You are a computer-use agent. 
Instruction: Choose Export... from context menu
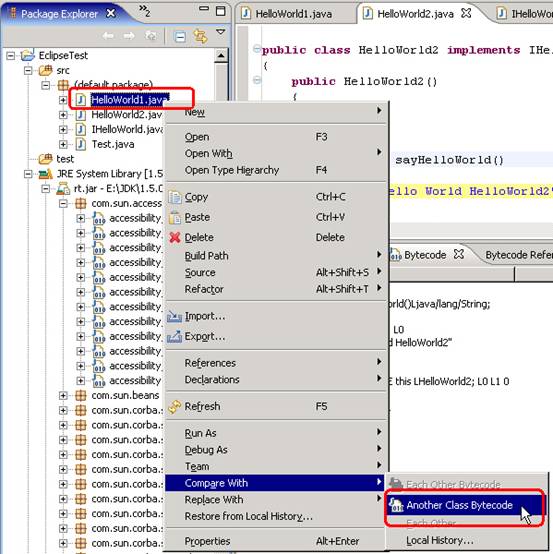coord(276,336)
